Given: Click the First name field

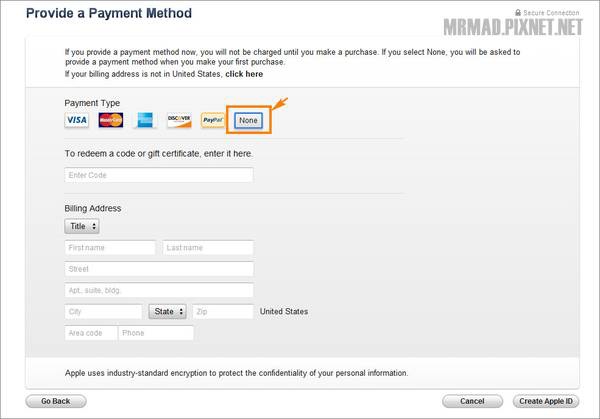Looking at the screenshot, I should click(110, 247).
